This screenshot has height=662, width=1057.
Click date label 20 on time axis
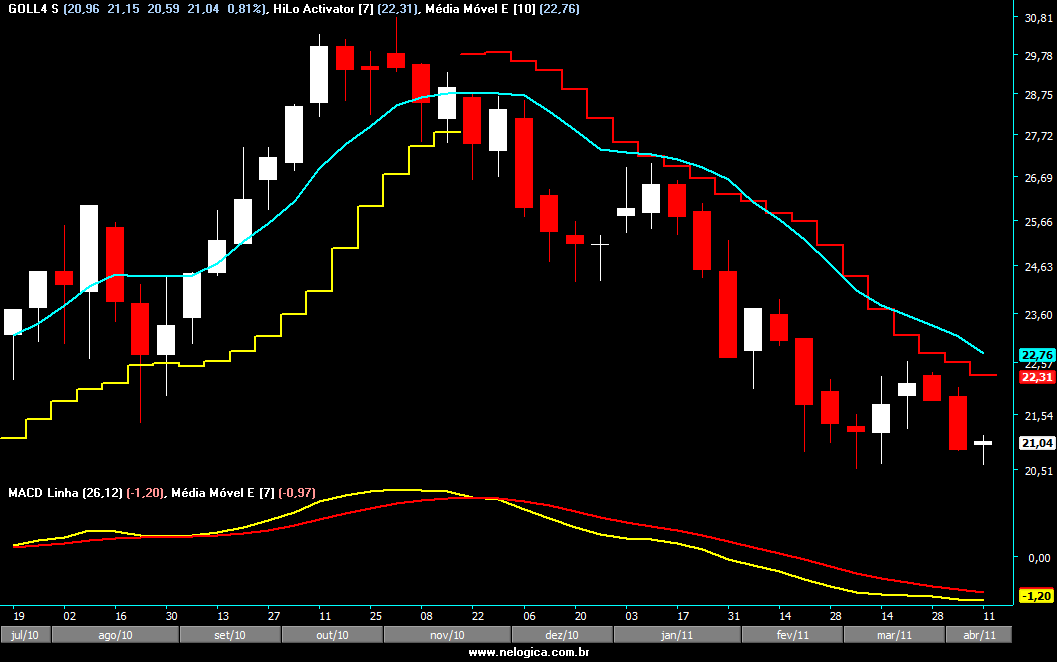tap(580, 615)
